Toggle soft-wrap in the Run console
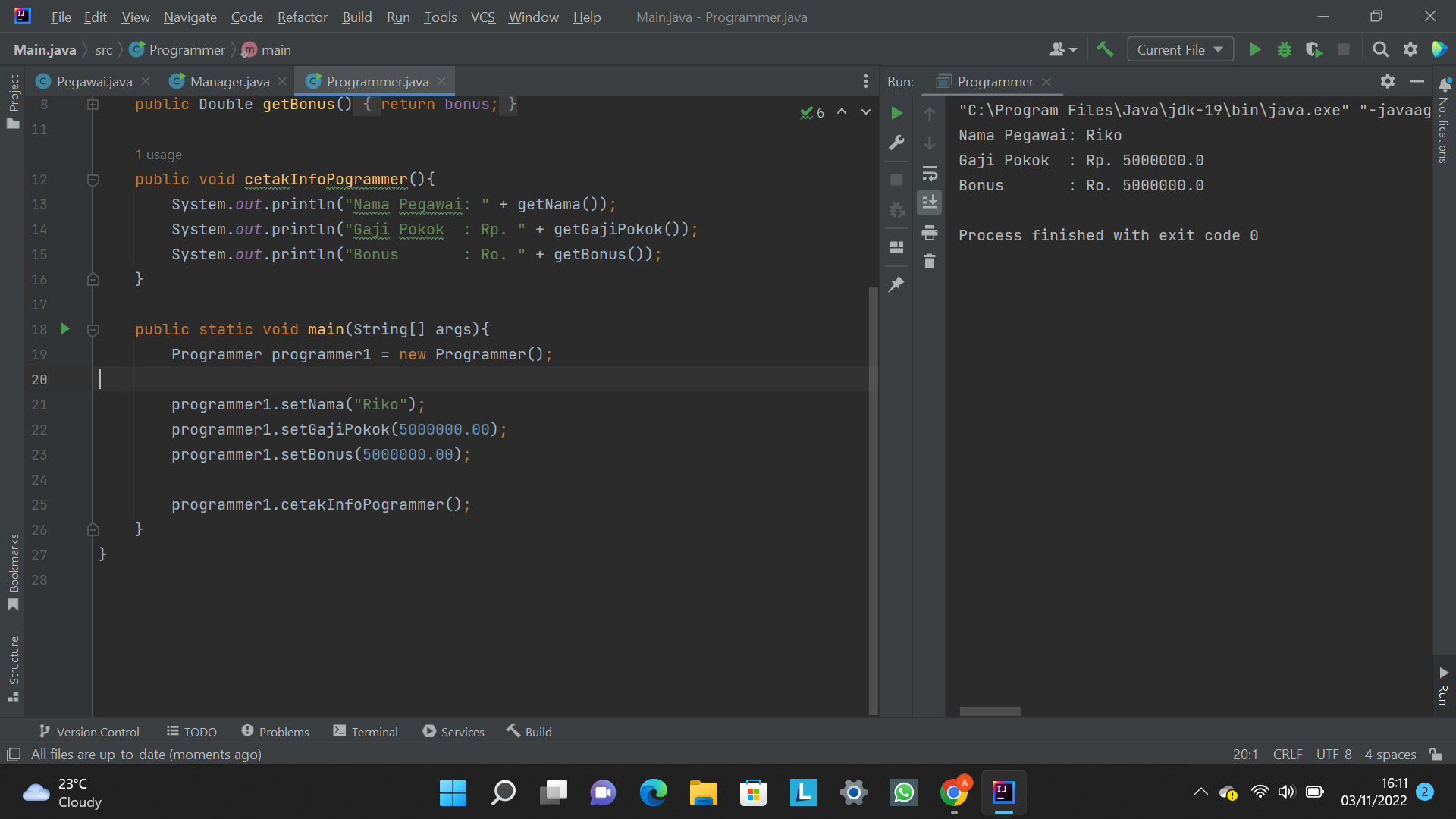This screenshot has height=819, width=1456. (x=930, y=174)
